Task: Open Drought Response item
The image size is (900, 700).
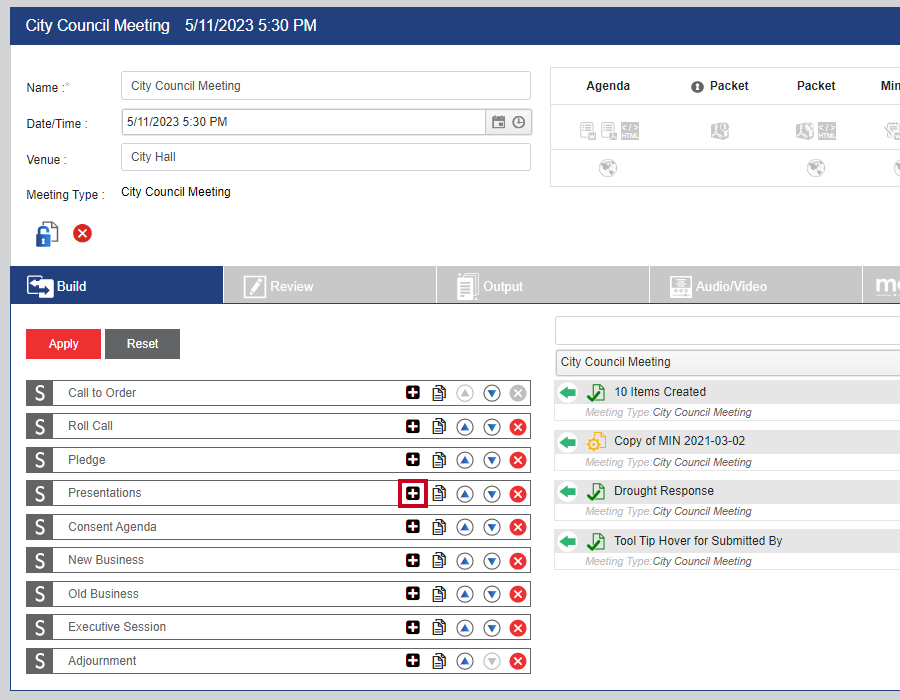Action: click(664, 491)
